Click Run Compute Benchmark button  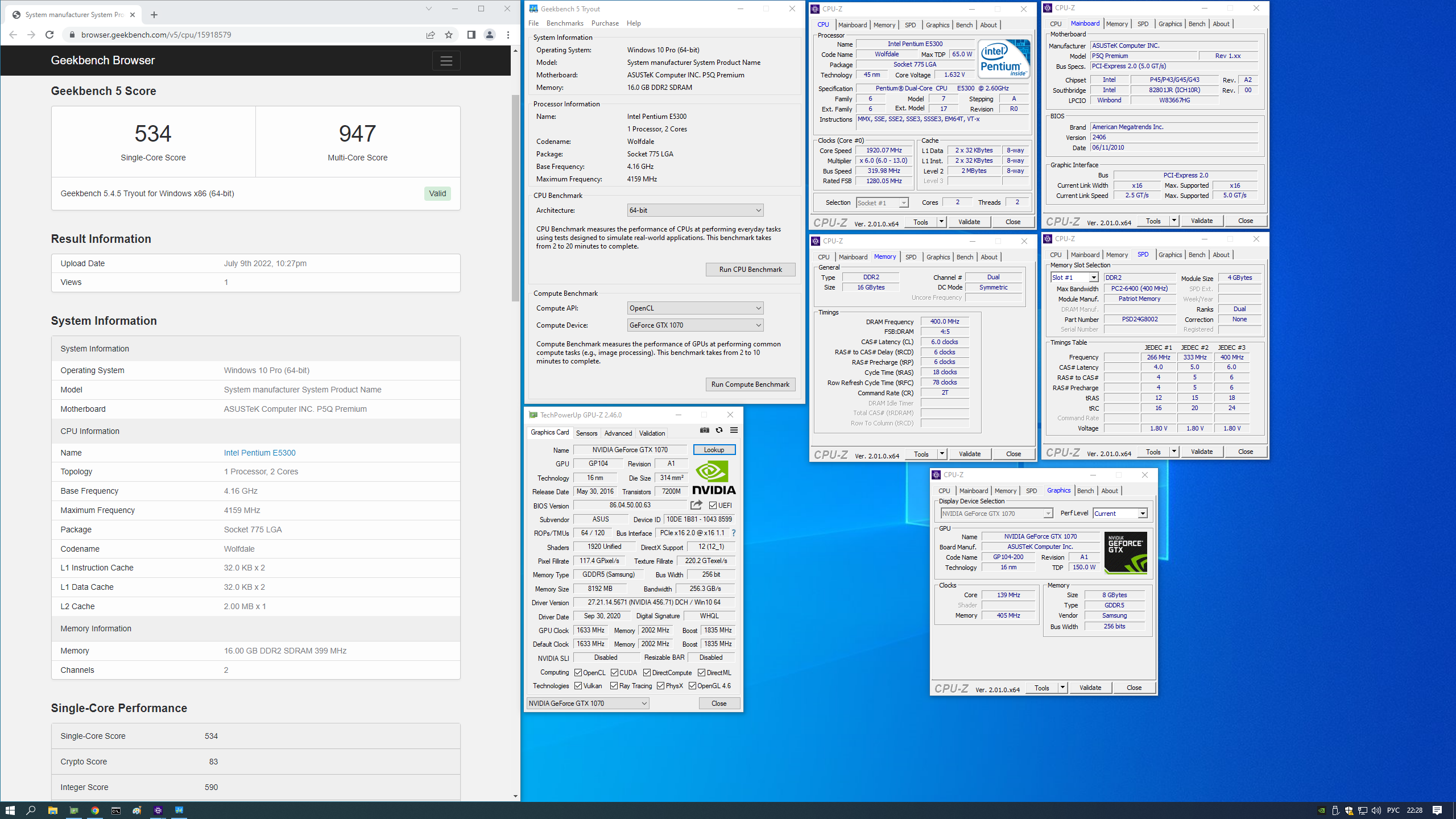coord(750,384)
